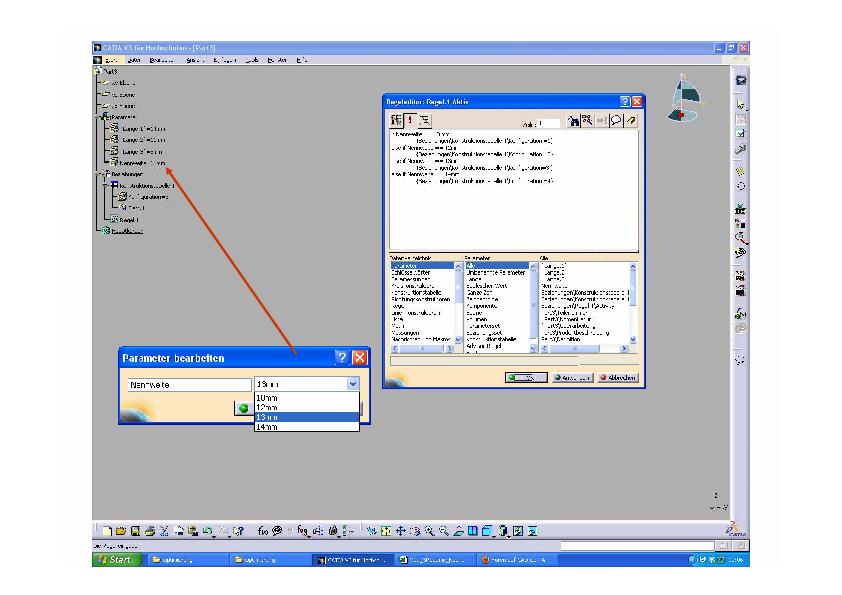This screenshot has height=595, width=842.
Task: Click the speech bubble comment icon in Regeleditor
Action: [x=616, y=120]
